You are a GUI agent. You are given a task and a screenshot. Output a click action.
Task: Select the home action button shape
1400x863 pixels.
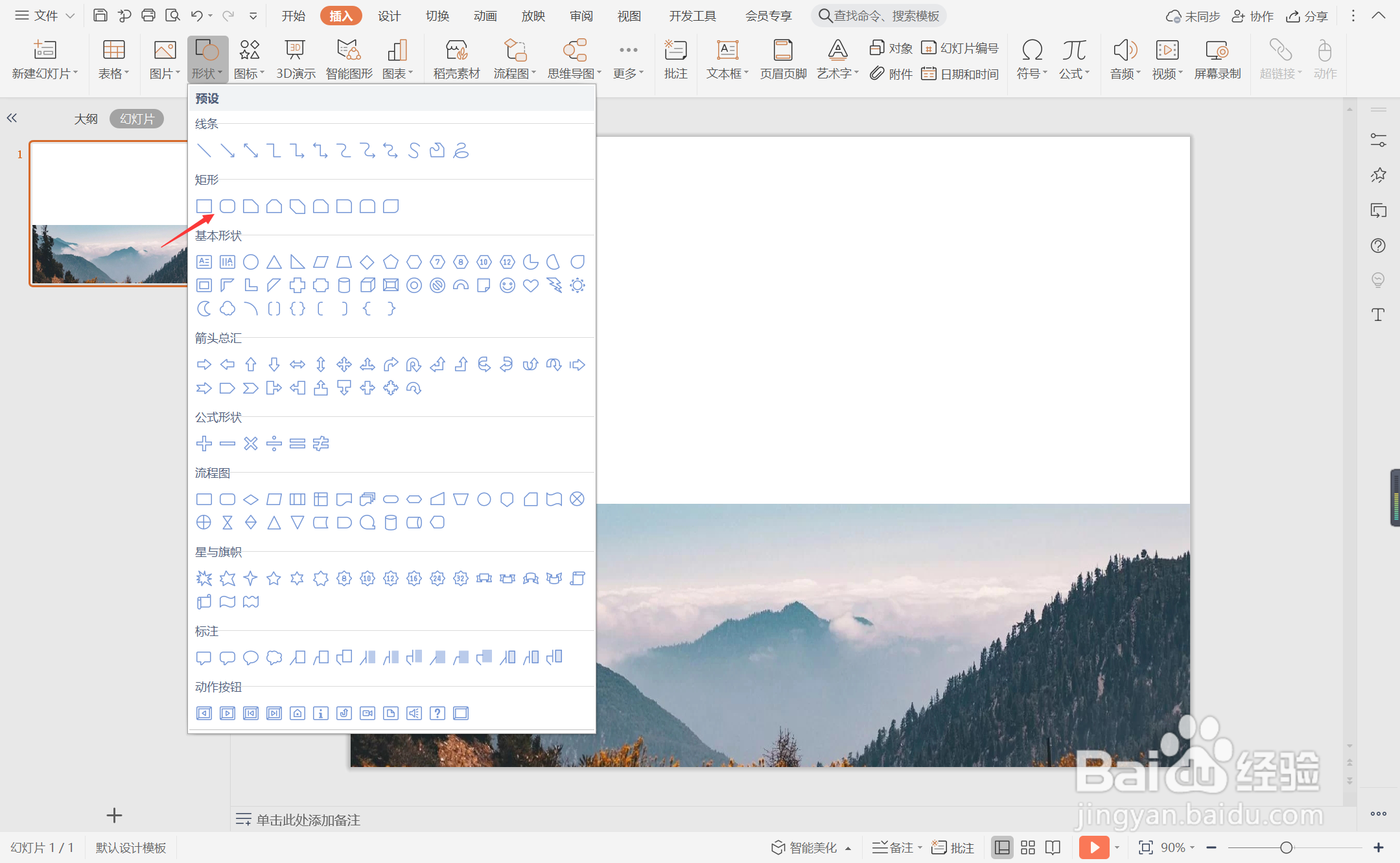[x=297, y=713]
